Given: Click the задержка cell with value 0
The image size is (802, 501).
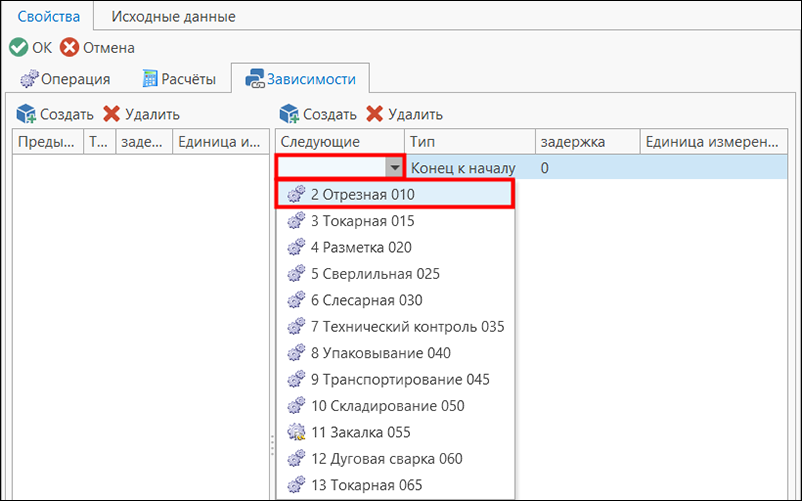Looking at the screenshot, I should click(x=587, y=168).
